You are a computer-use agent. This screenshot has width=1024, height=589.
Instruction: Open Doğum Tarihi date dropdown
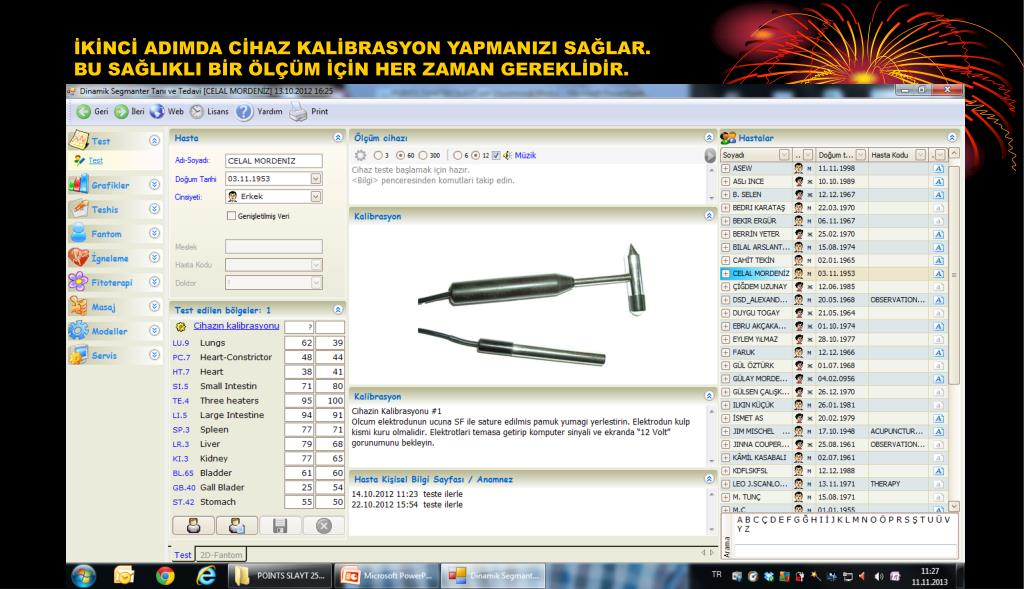pyautogui.click(x=316, y=178)
